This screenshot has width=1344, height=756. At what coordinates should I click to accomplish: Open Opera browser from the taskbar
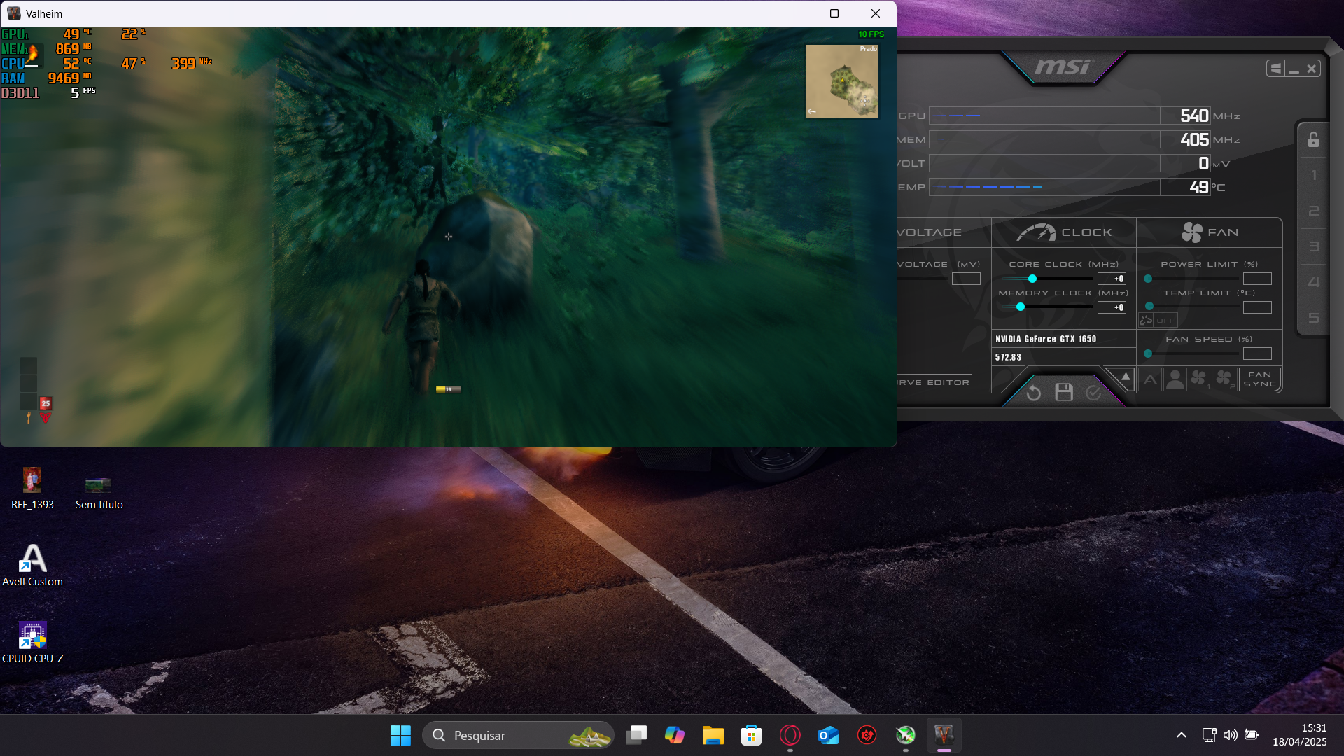pos(790,735)
